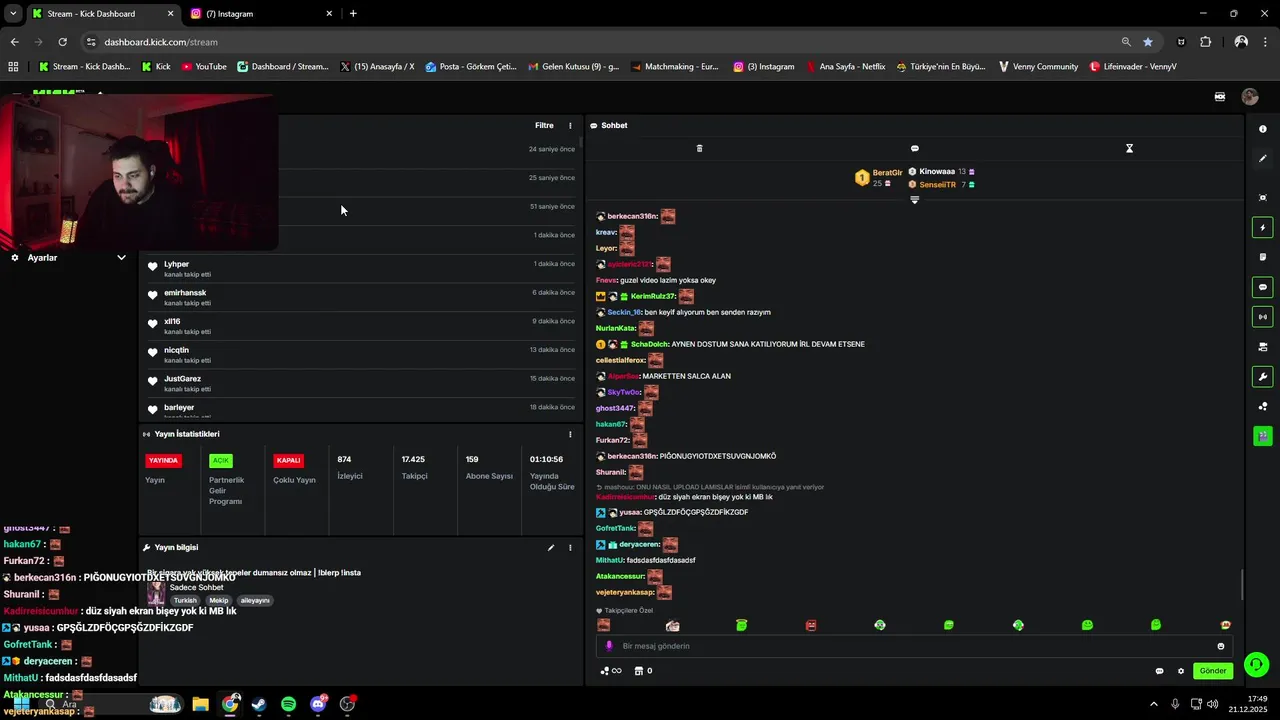
Task: Select the hourglass slow mode icon
Action: [x=1129, y=148]
